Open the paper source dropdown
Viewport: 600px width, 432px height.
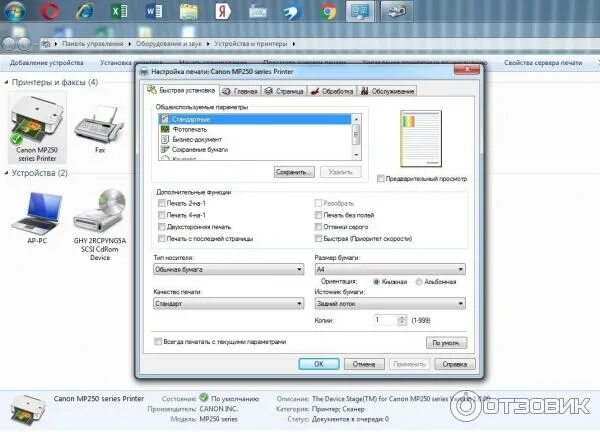(x=390, y=303)
